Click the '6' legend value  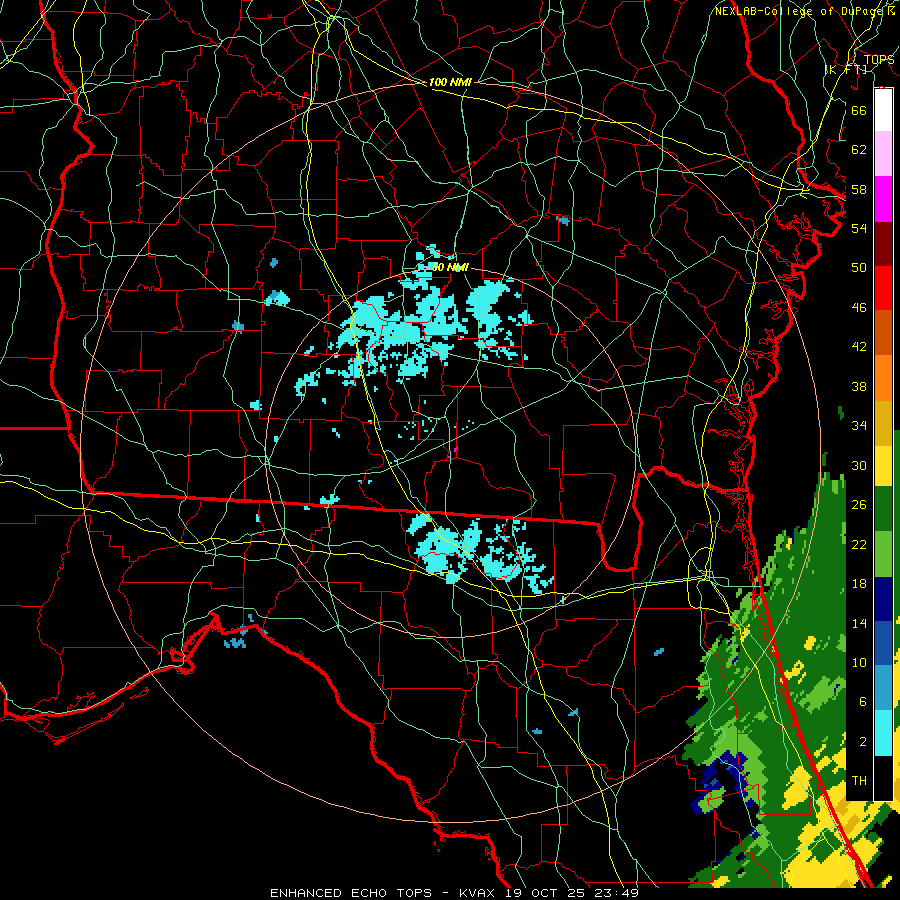(863, 702)
